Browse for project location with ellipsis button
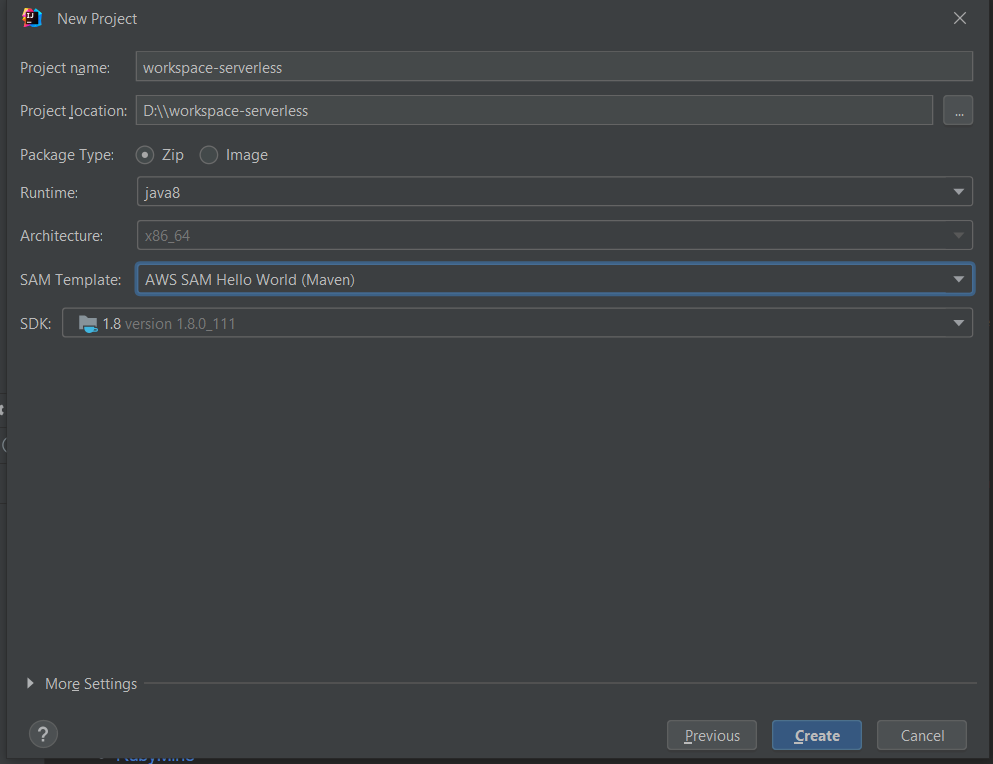Viewport: 993px width, 764px height. pos(957,110)
